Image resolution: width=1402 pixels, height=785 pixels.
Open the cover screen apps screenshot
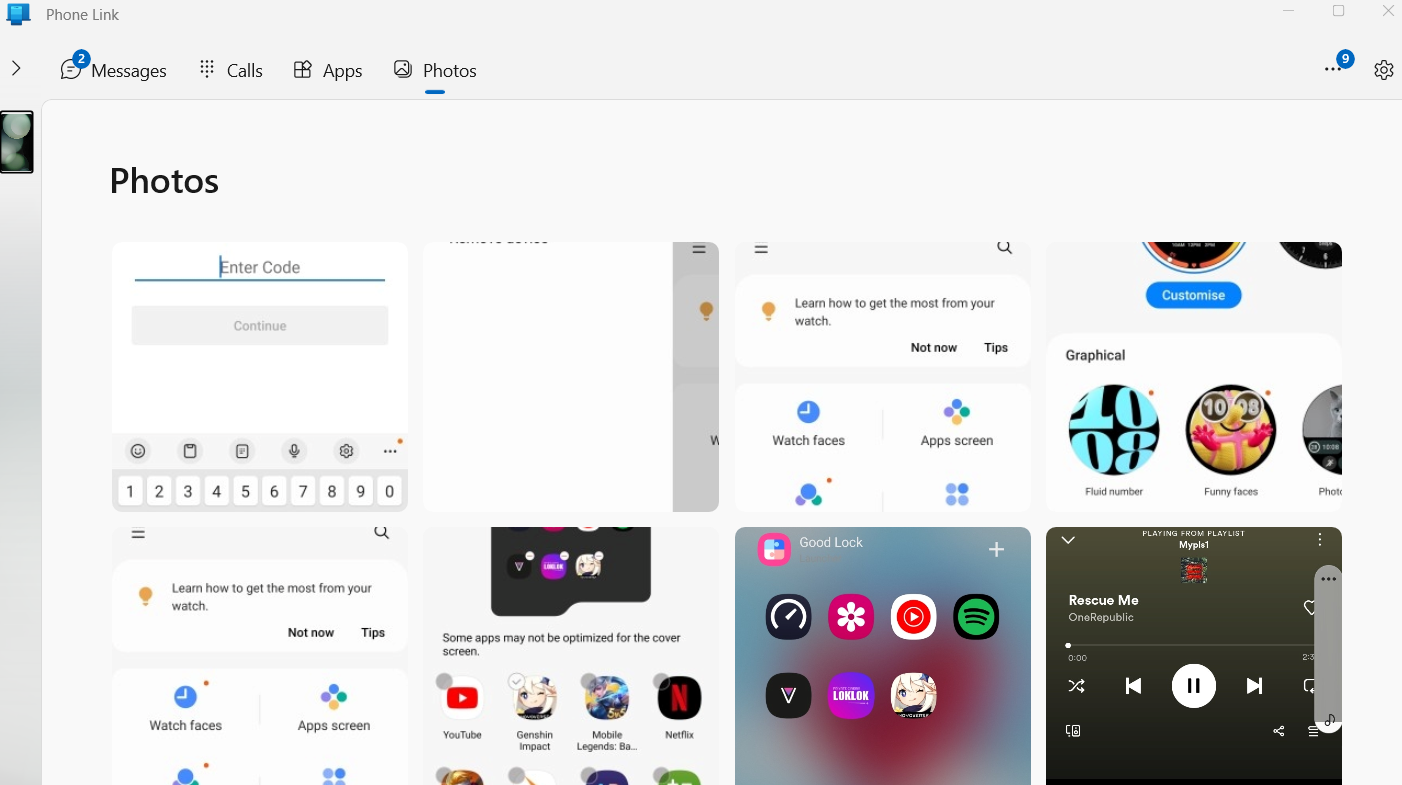[x=570, y=655]
